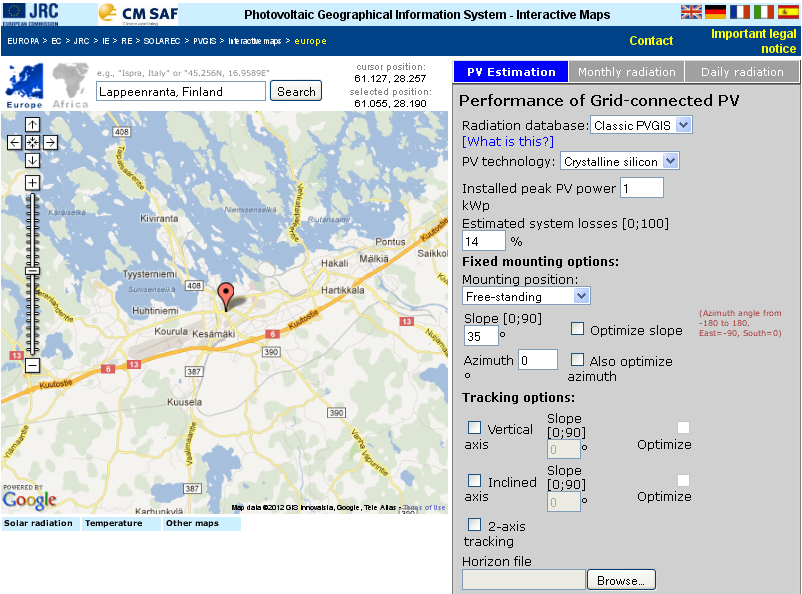This screenshot has width=802, height=594.
Task: Click the Terms of Use map link
Action: [x=425, y=508]
